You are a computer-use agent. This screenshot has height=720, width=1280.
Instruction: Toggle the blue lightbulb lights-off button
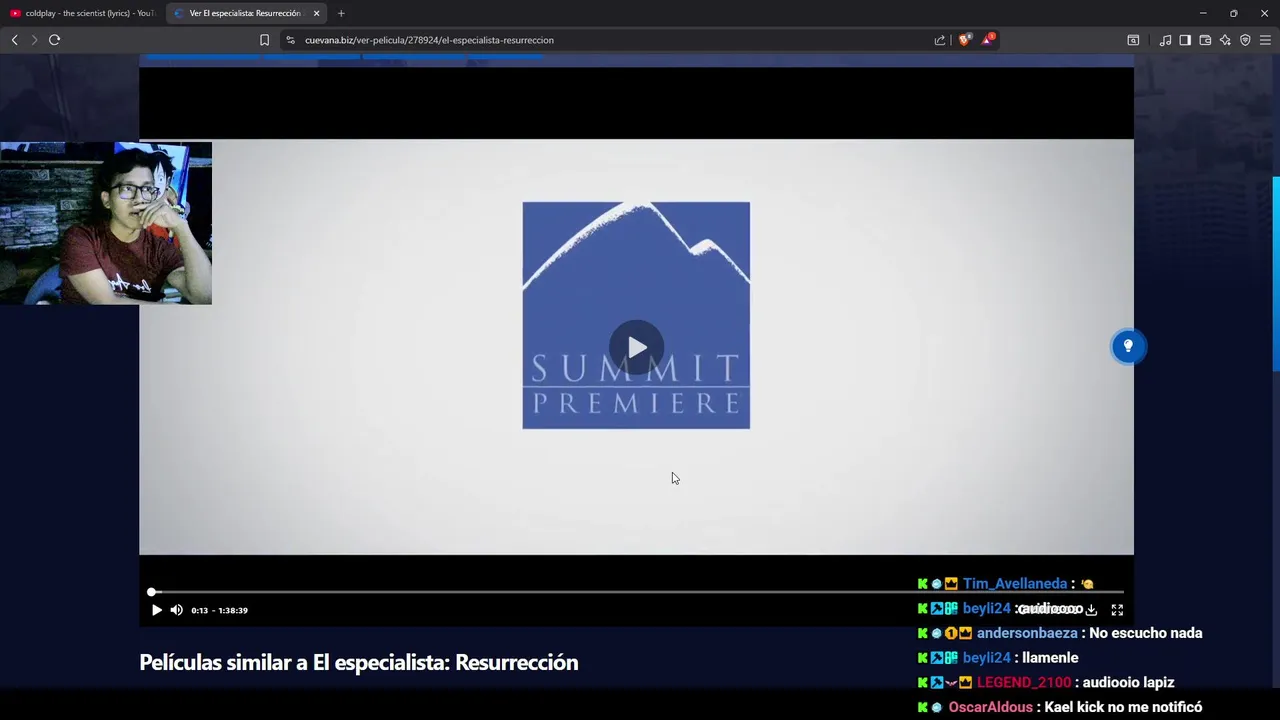pos(1128,346)
